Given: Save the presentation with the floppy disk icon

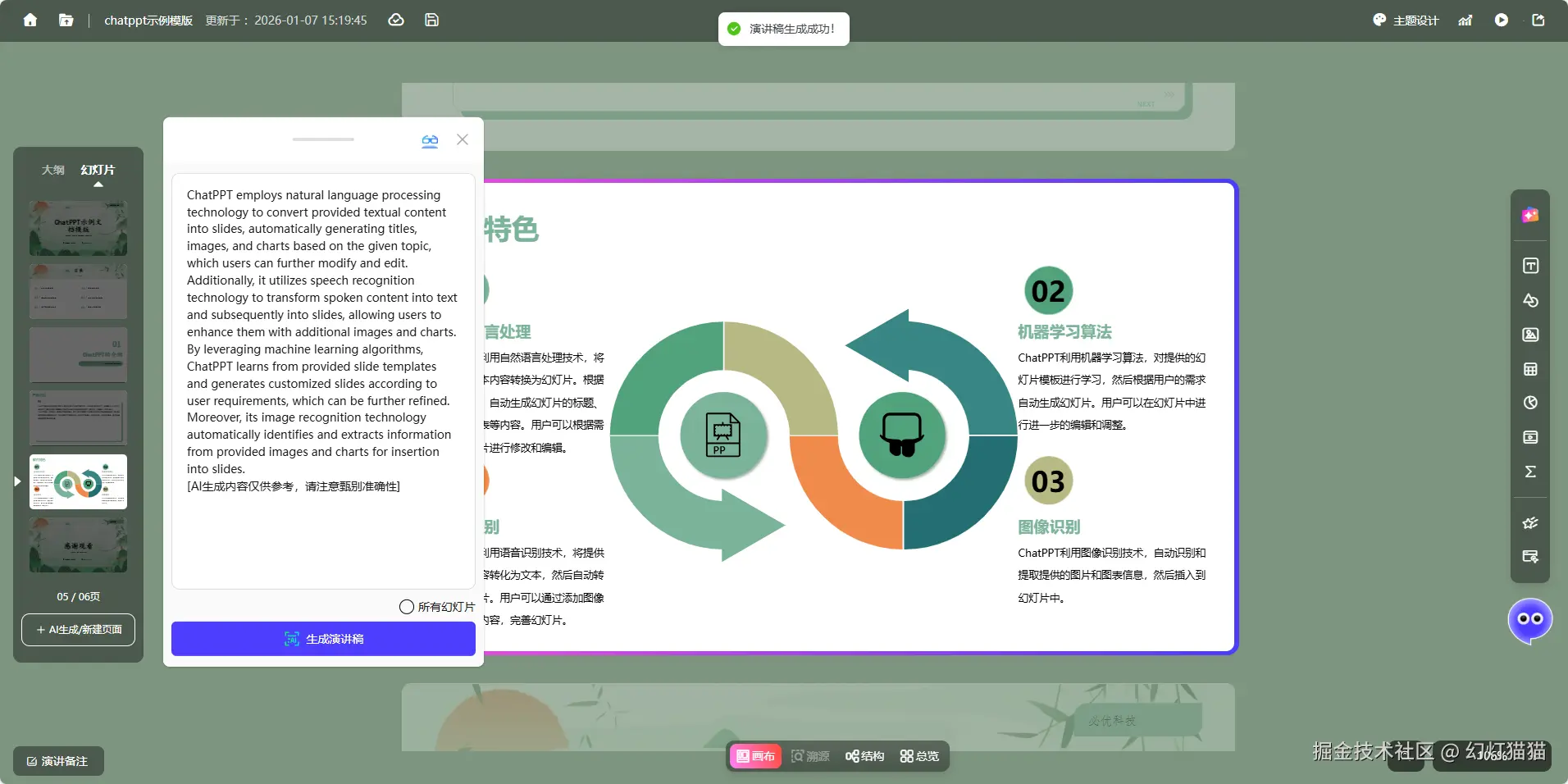Looking at the screenshot, I should (432, 20).
